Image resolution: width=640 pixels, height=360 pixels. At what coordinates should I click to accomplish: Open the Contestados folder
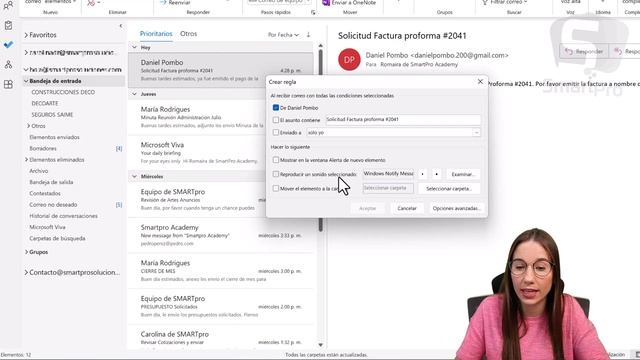coord(45,193)
